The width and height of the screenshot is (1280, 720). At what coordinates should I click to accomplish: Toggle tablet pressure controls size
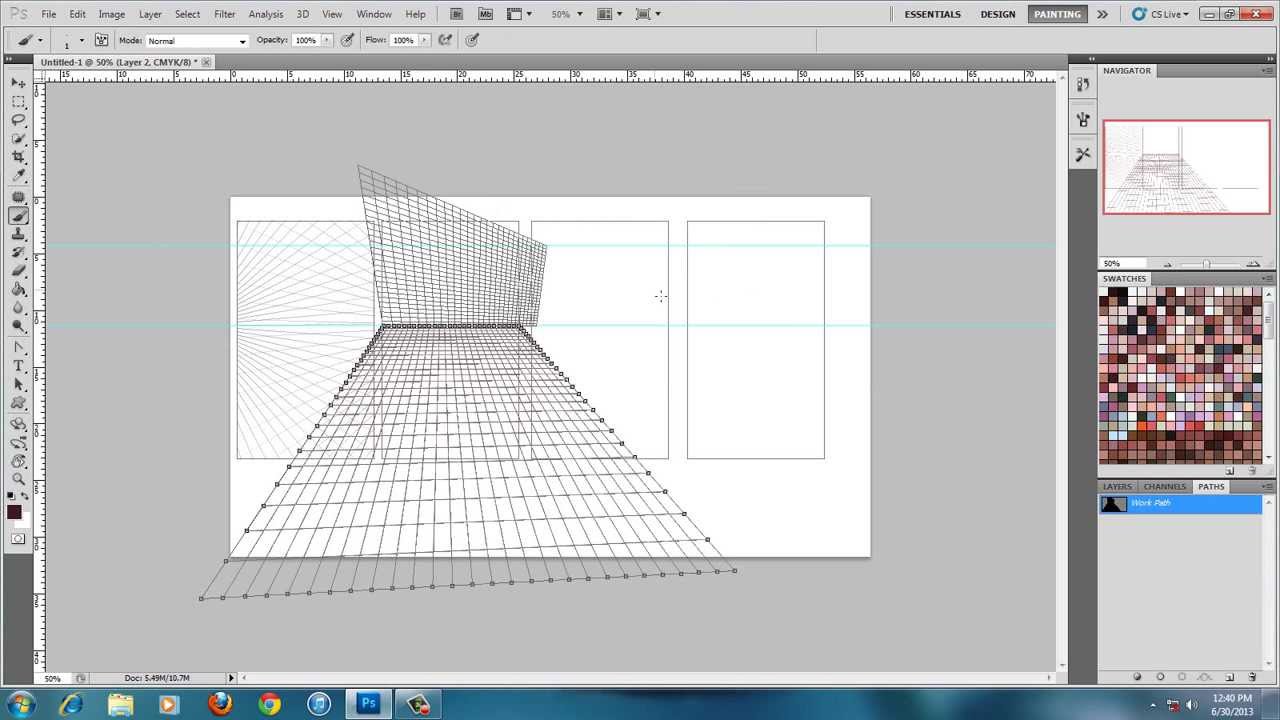coord(472,40)
